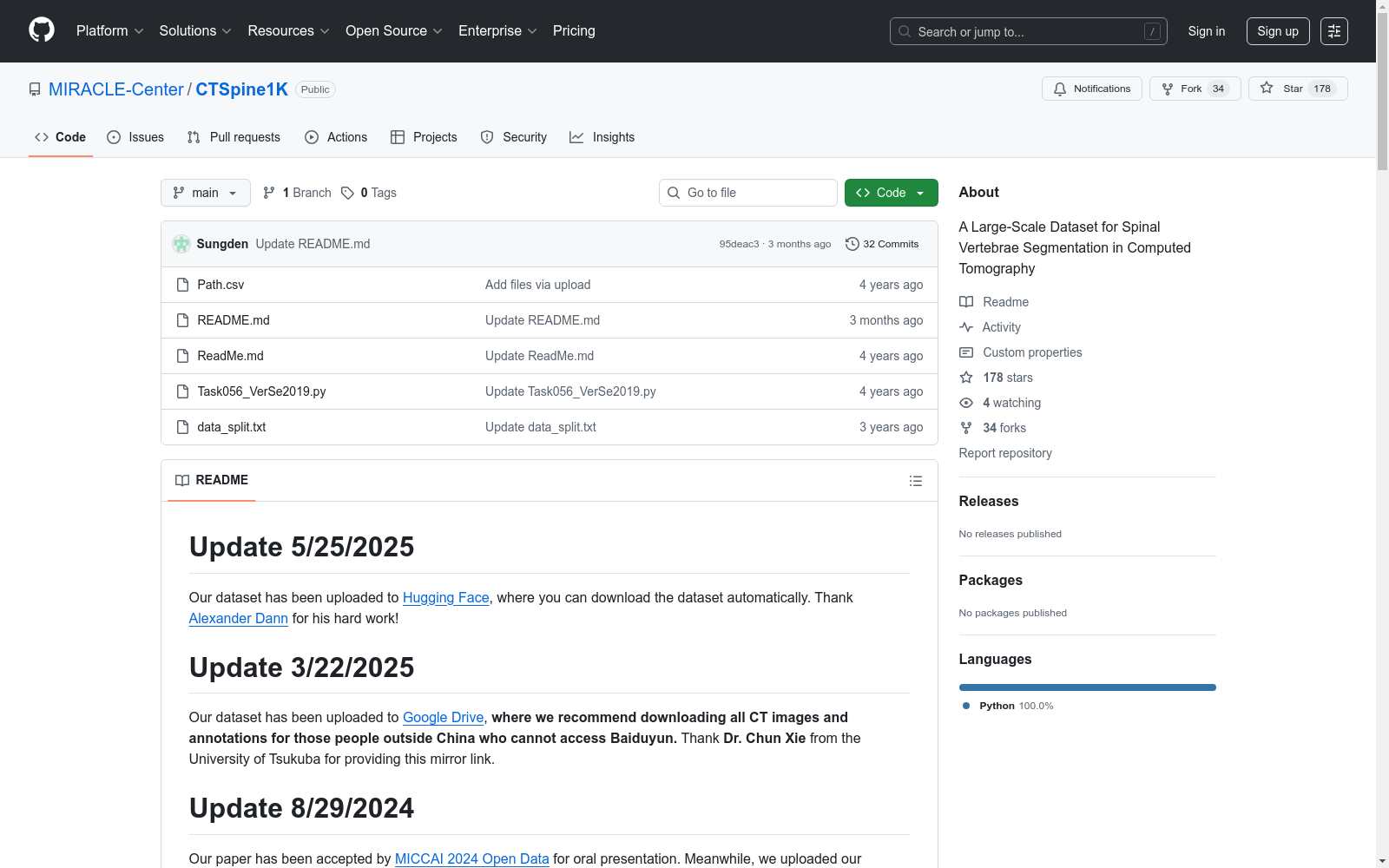The width and height of the screenshot is (1389, 868).
Task: Click the Notifications button
Action: click(1092, 89)
